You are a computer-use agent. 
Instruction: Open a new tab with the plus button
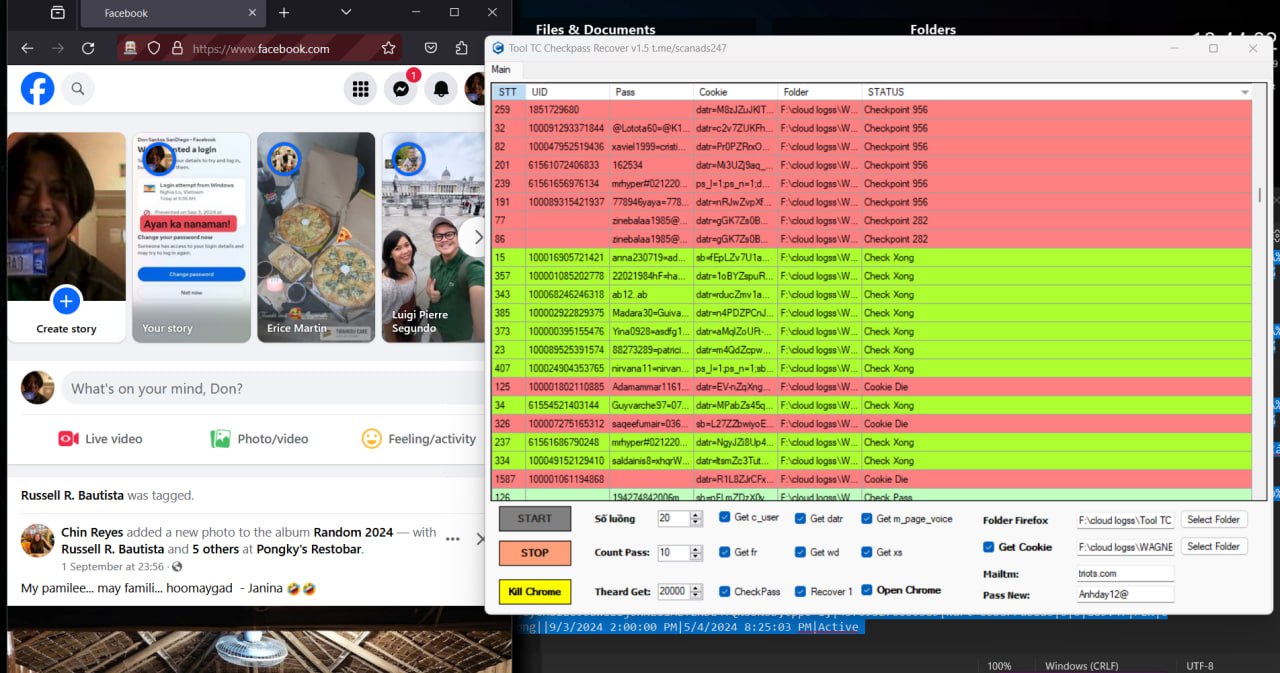[284, 12]
